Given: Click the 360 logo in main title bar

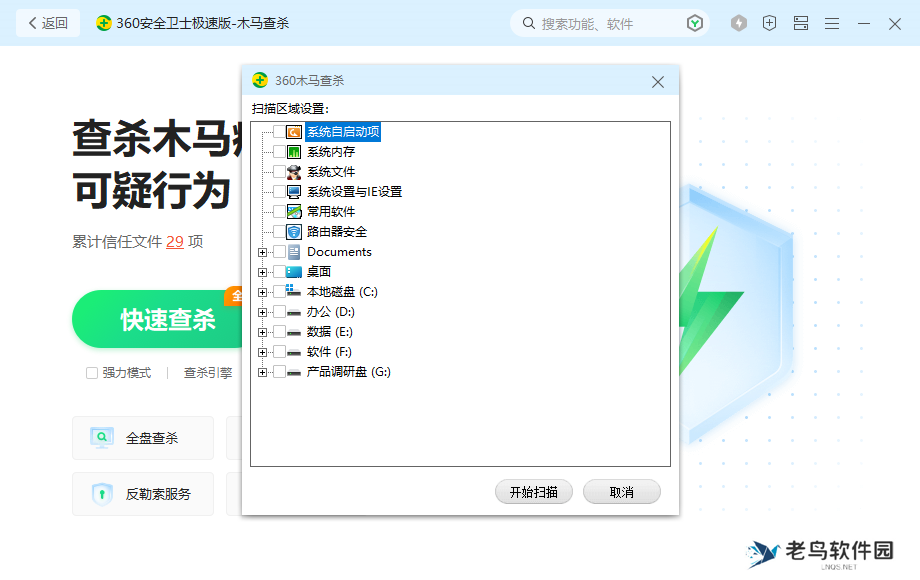Looking at the screenshot, I should coord(104,23).
